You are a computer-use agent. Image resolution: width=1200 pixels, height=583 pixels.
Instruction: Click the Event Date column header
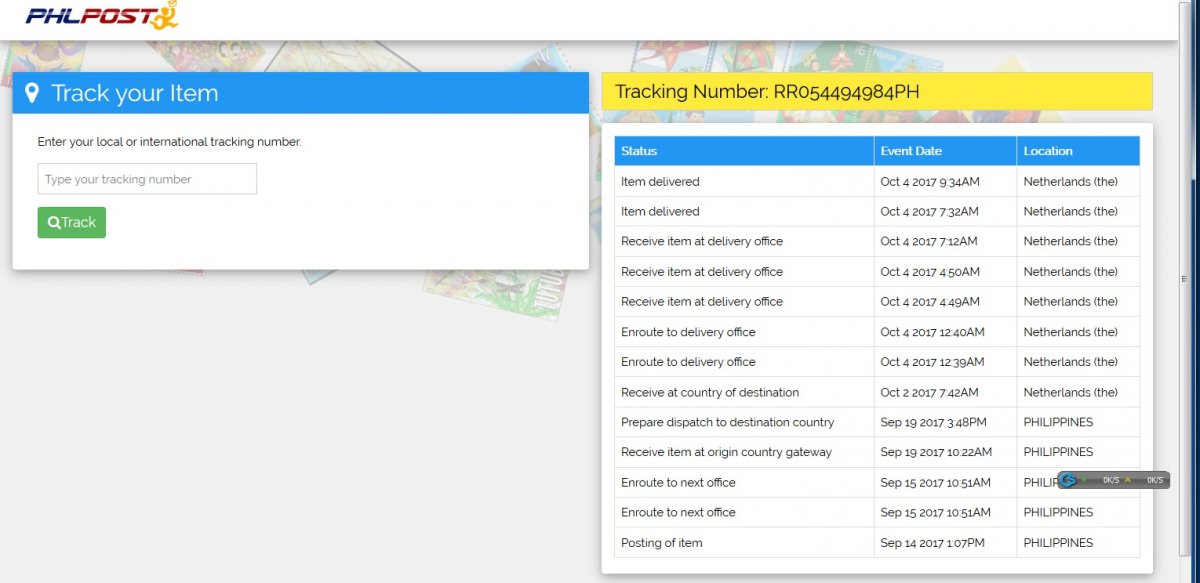(x=910, y=151)
